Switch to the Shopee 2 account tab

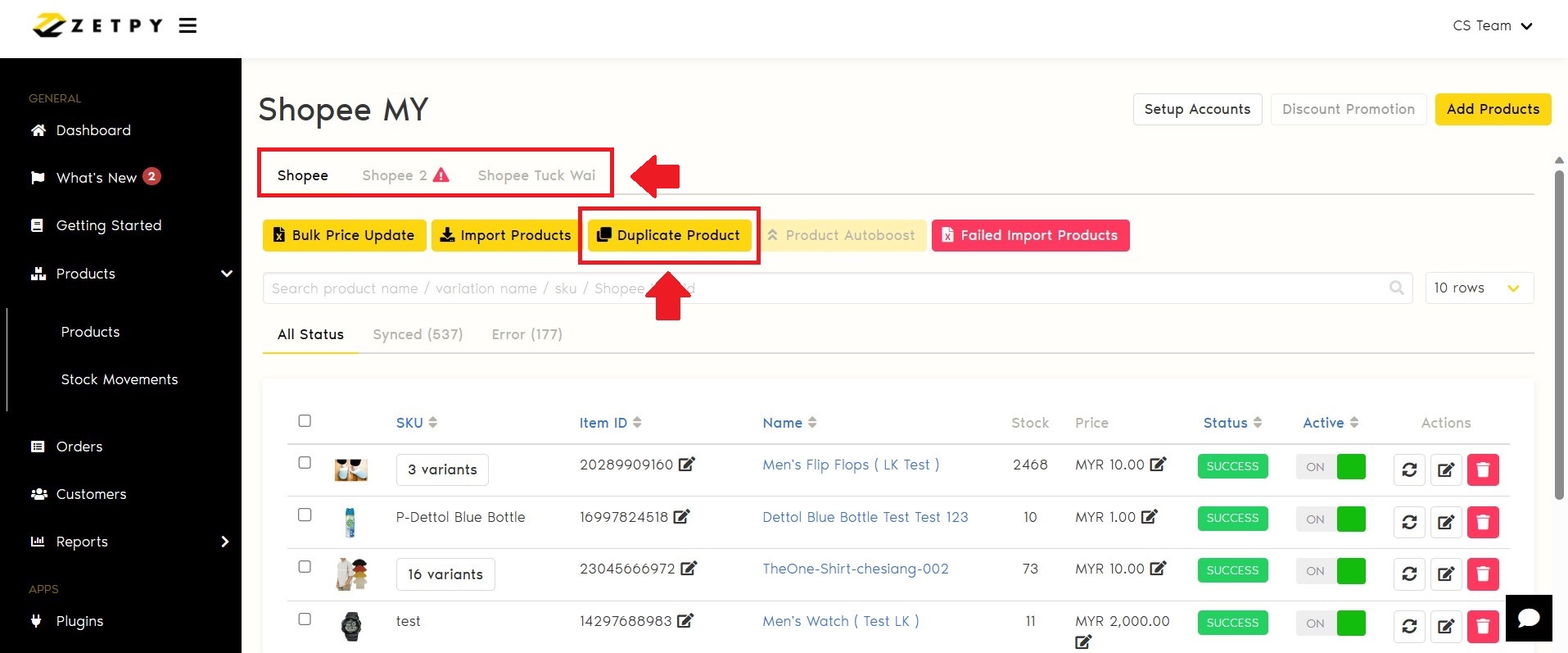pyautogui.click(x=405, y=175)
